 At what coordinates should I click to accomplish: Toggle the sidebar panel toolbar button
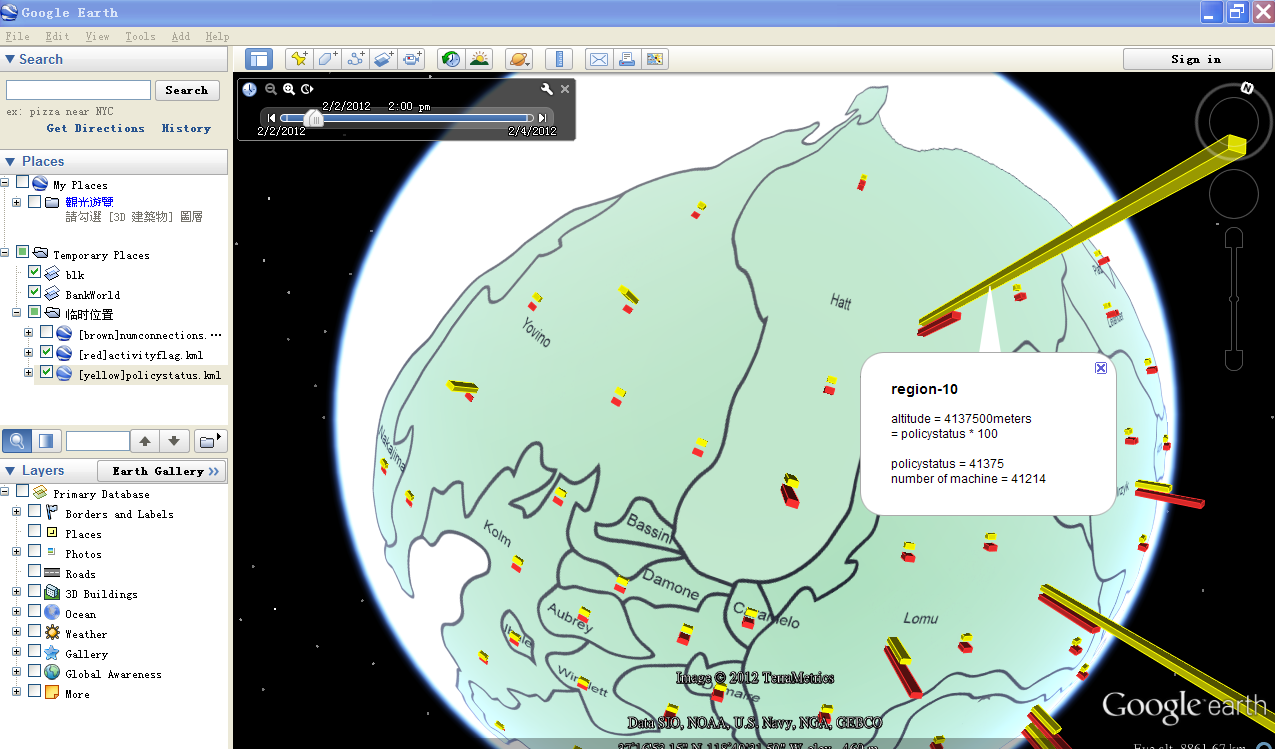(258, 59)
